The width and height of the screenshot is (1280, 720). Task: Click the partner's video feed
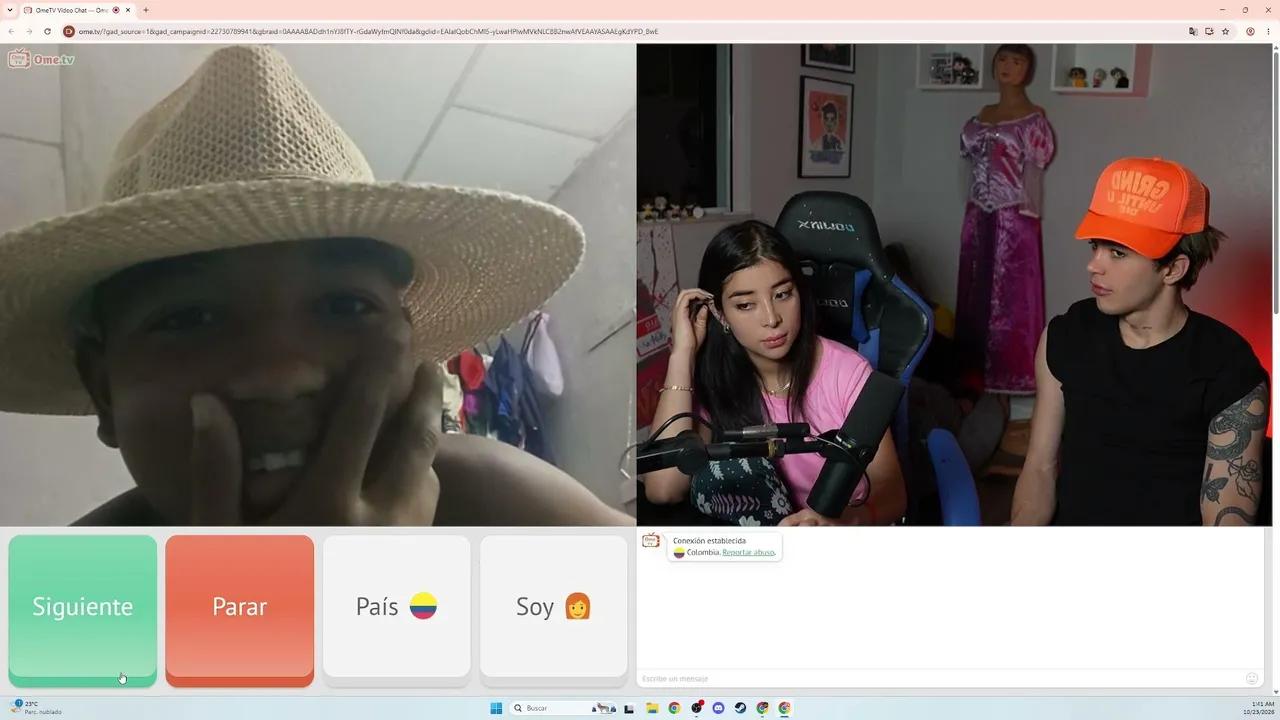pos(318,285)
